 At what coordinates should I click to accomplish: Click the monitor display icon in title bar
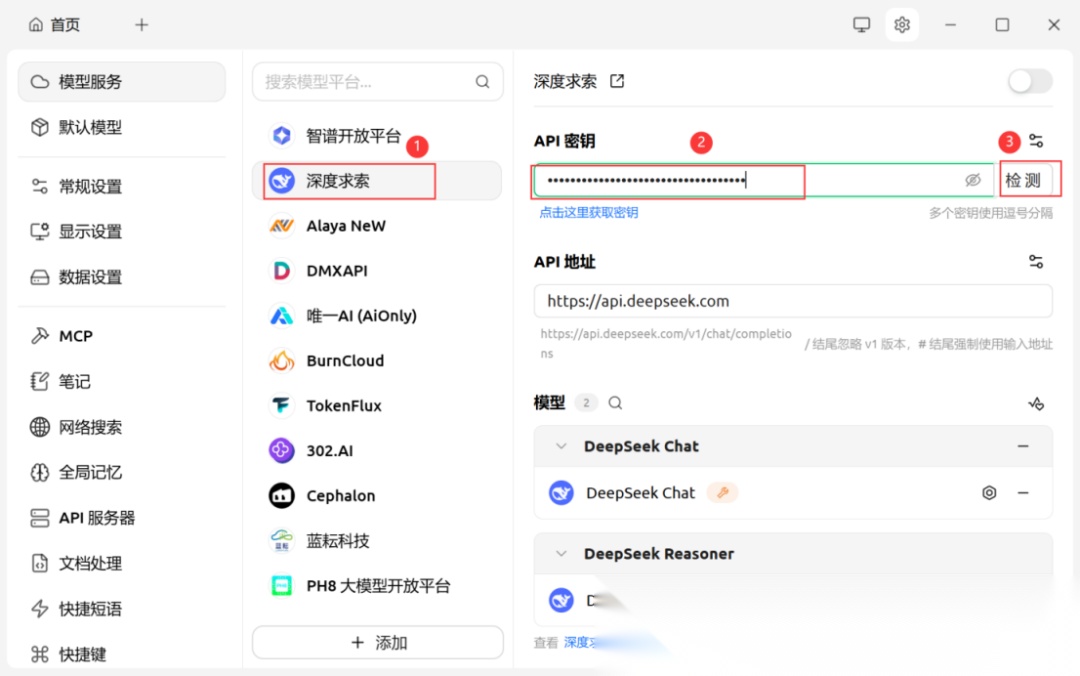click(862, 25)
